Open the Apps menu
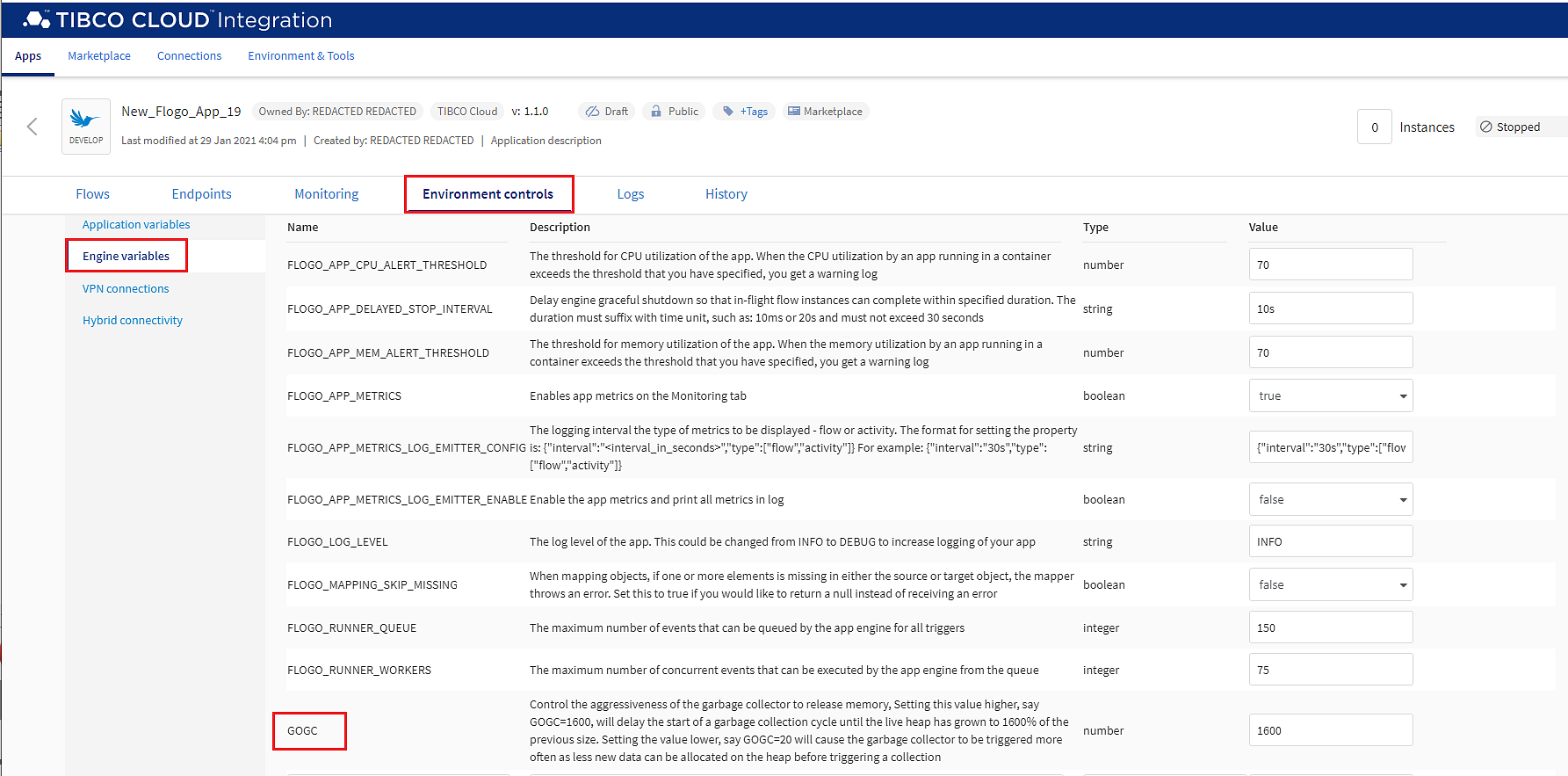The height and width of the screenshot is (776, 1568). [28, 56]
